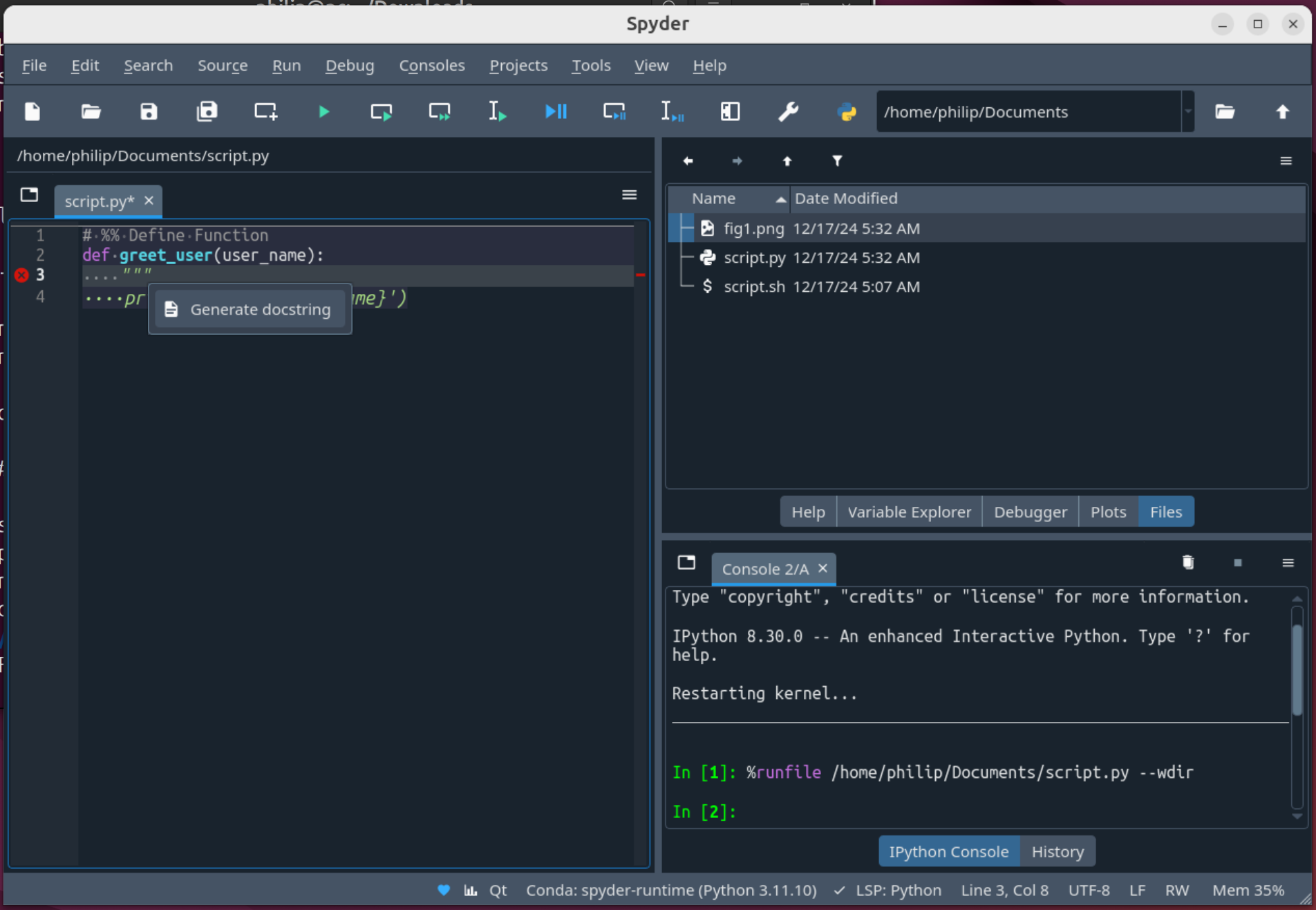Open PYTHONPATH manager Python icon
Image resolution: width=1316 pixels, height=910 pixels.
(847, 111)
